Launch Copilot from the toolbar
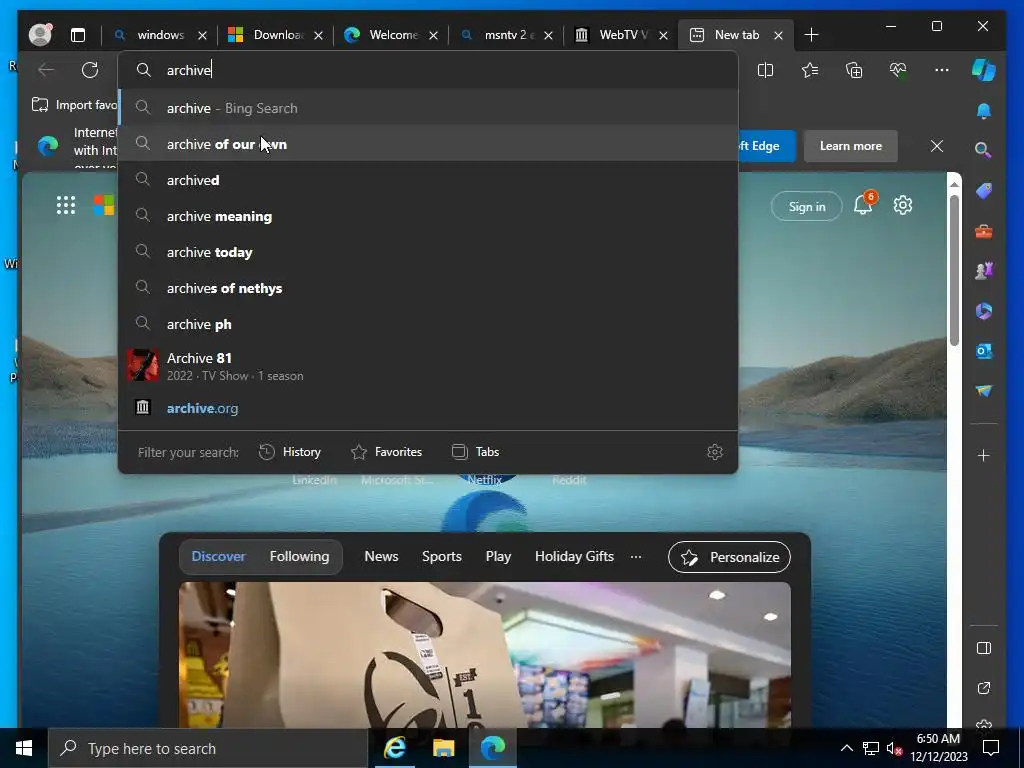The width and height of the screenshot is (1024, 768). [984, 70]
